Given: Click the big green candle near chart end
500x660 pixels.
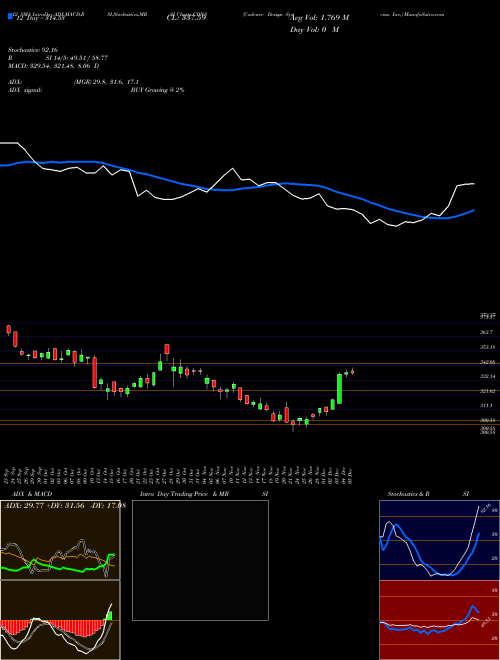Looking at the screenshot, I should click(339, 389).
